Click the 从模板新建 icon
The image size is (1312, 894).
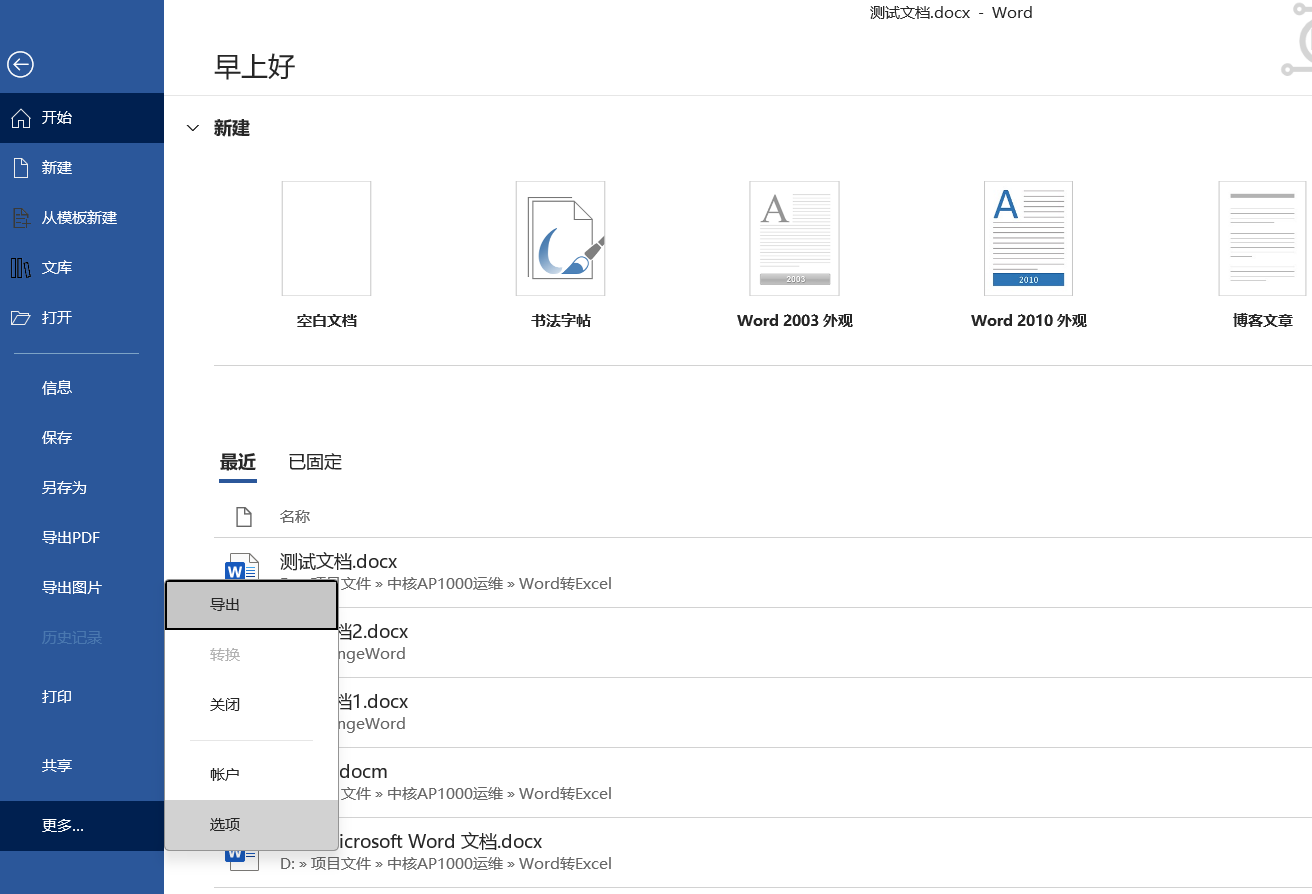(x=21, y=218)
